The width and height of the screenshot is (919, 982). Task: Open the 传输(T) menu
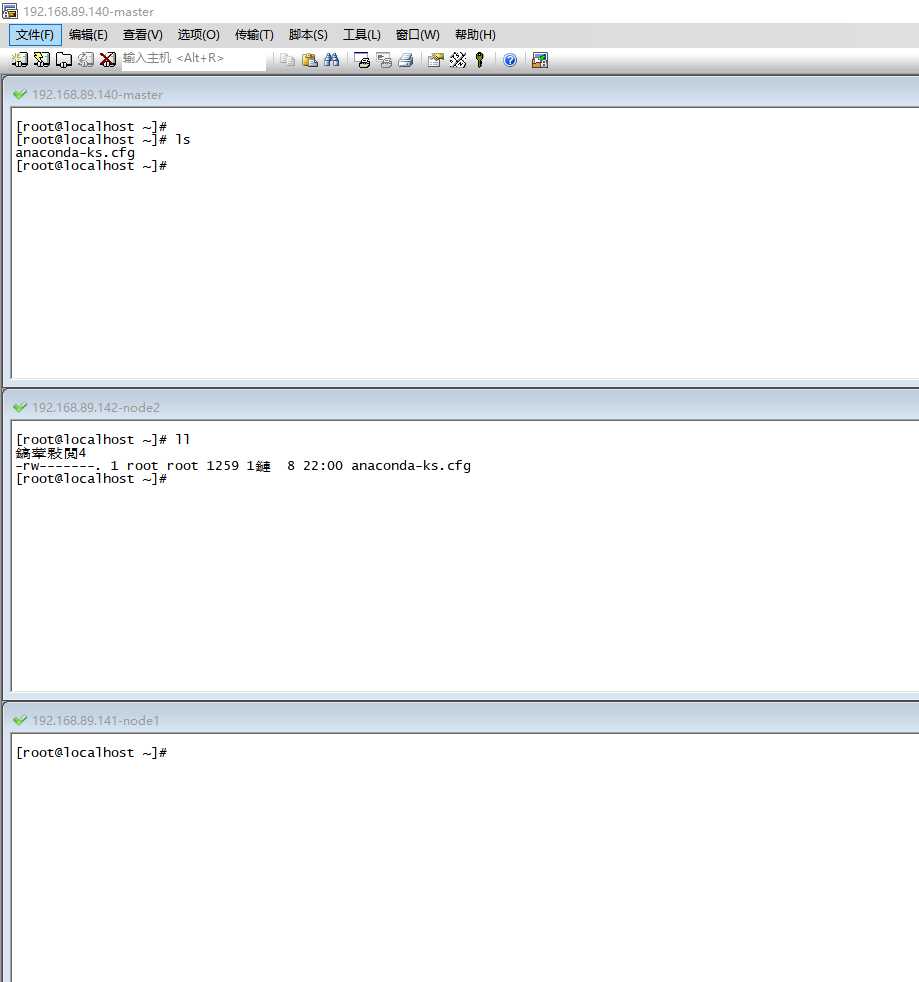pos(254,34)
